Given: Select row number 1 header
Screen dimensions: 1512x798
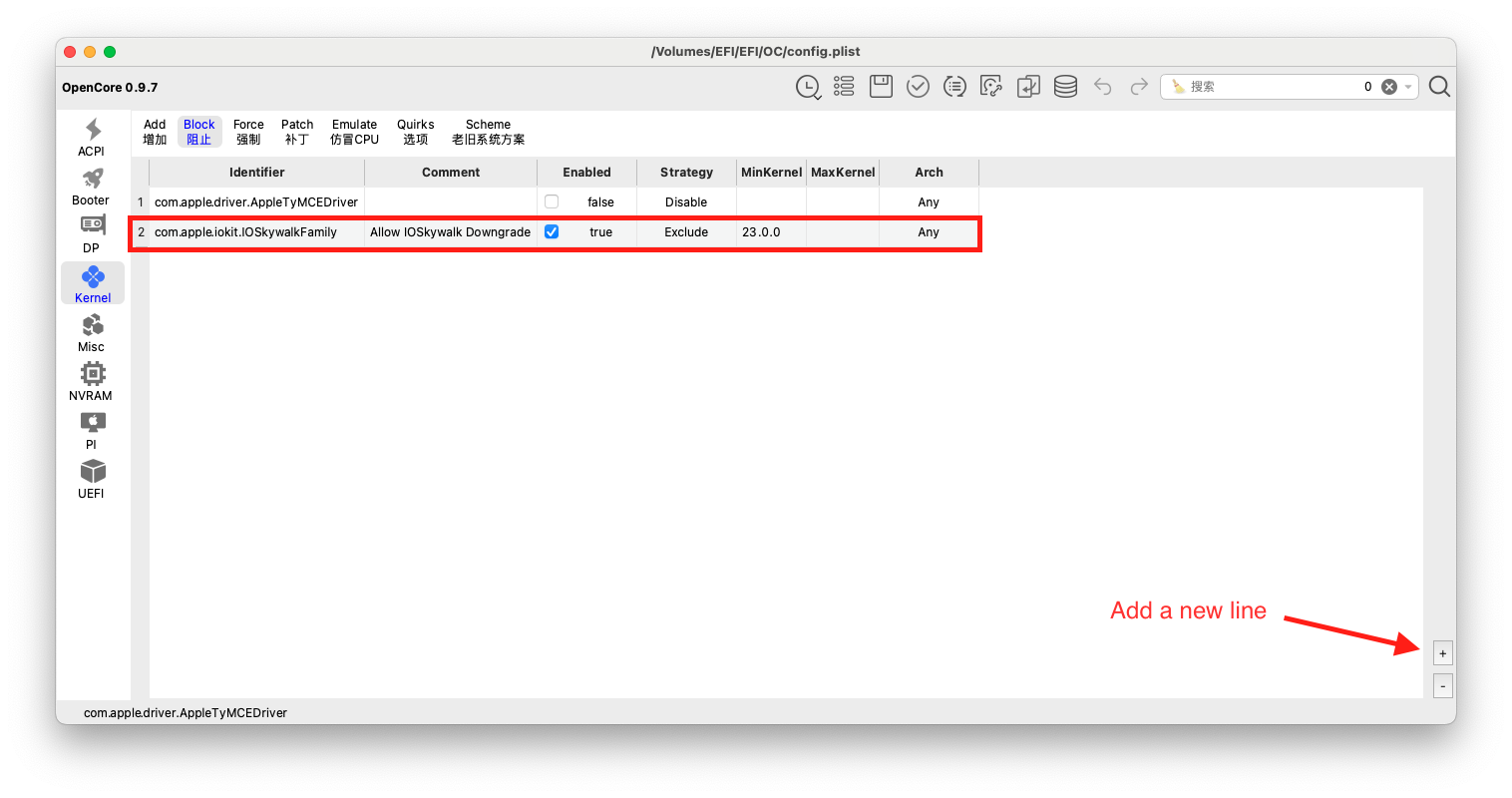Looking at the screenshot, I should (141, 201).
